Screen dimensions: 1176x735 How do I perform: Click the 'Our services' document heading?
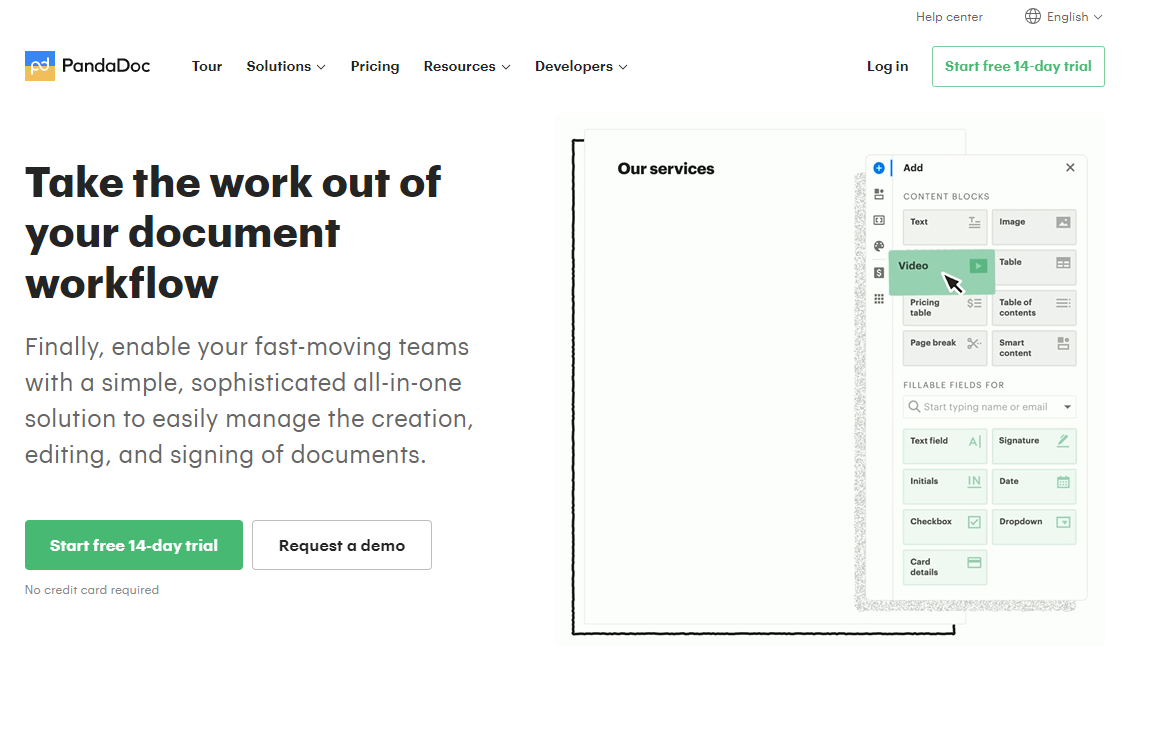pyautogui.click(x=666, y=169)
